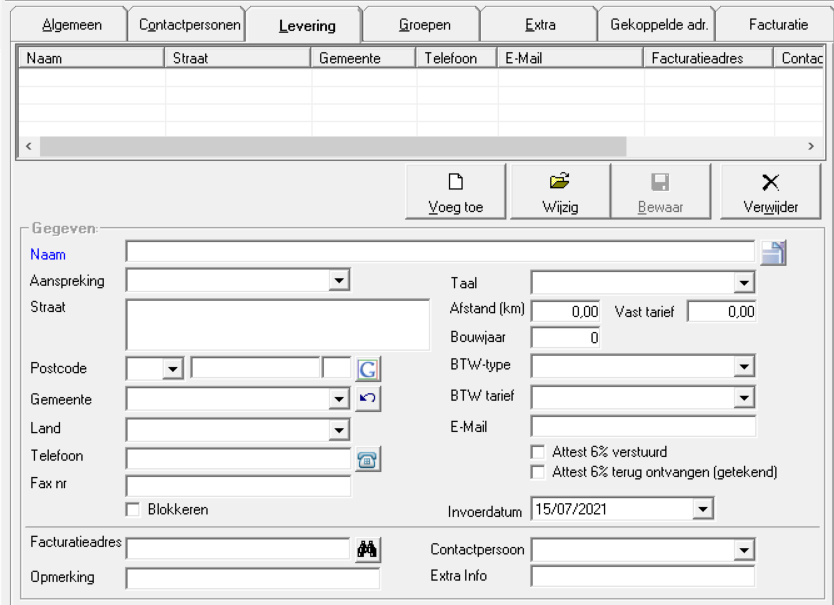Click the Telefoon column header
Screen dimensions: 834x605
[457, 58]
